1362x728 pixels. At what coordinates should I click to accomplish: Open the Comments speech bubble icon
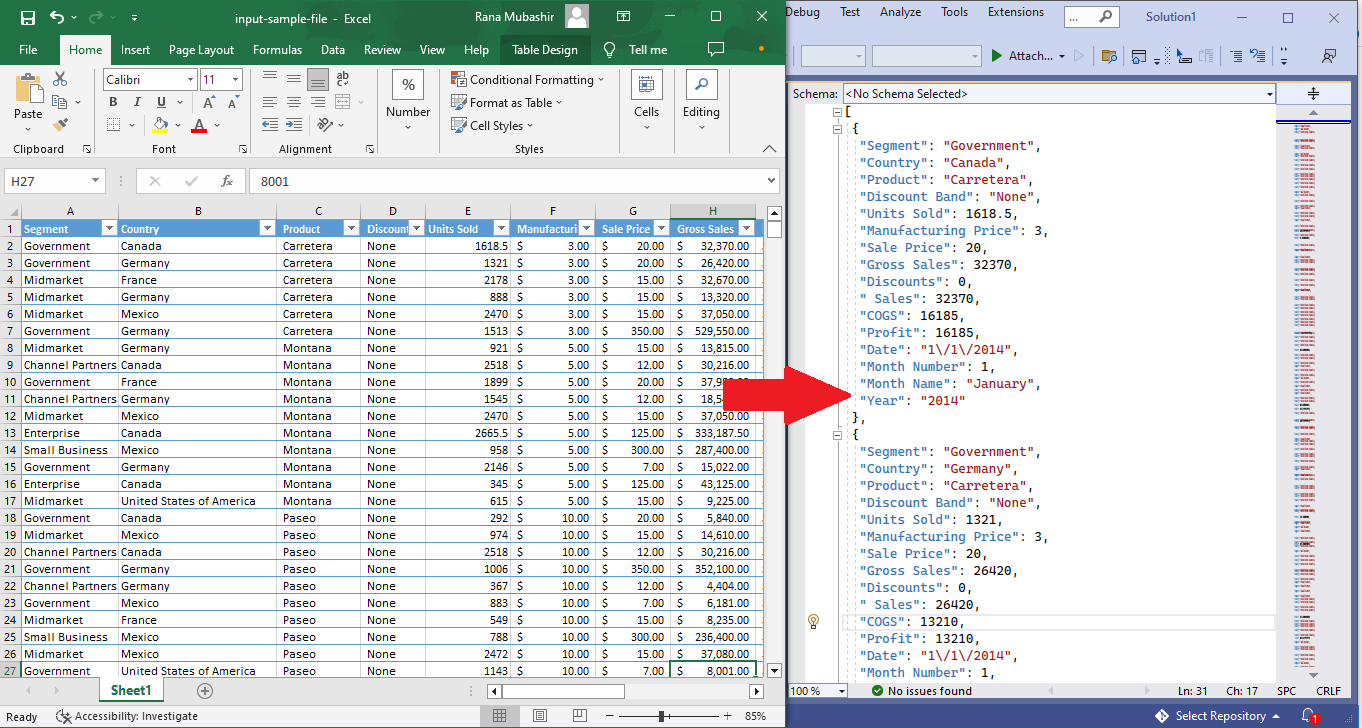click(715, 49)
